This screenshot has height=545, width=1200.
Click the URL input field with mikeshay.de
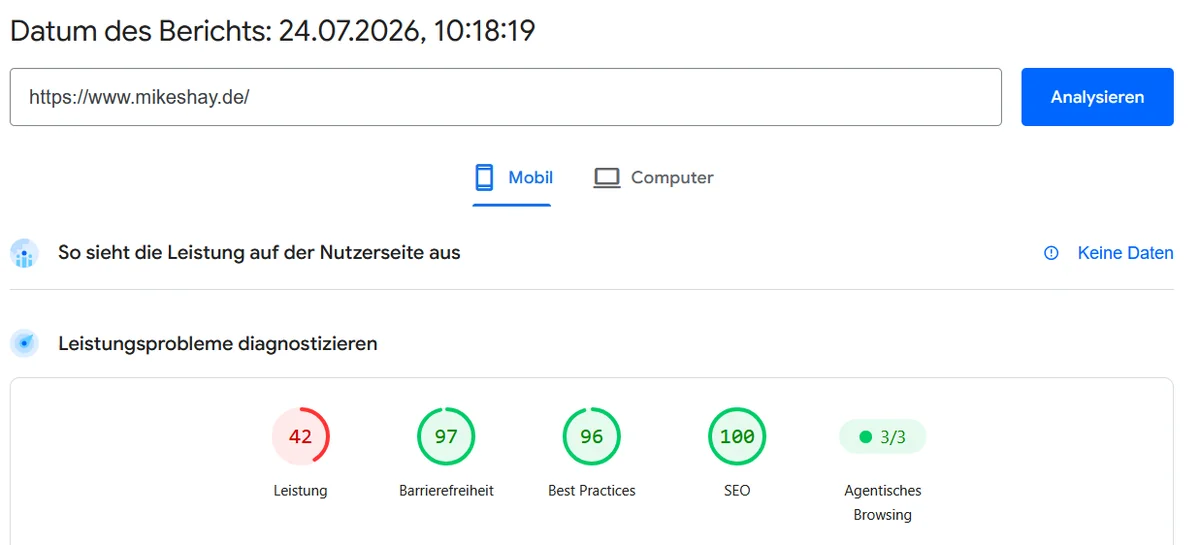point(505,97)
